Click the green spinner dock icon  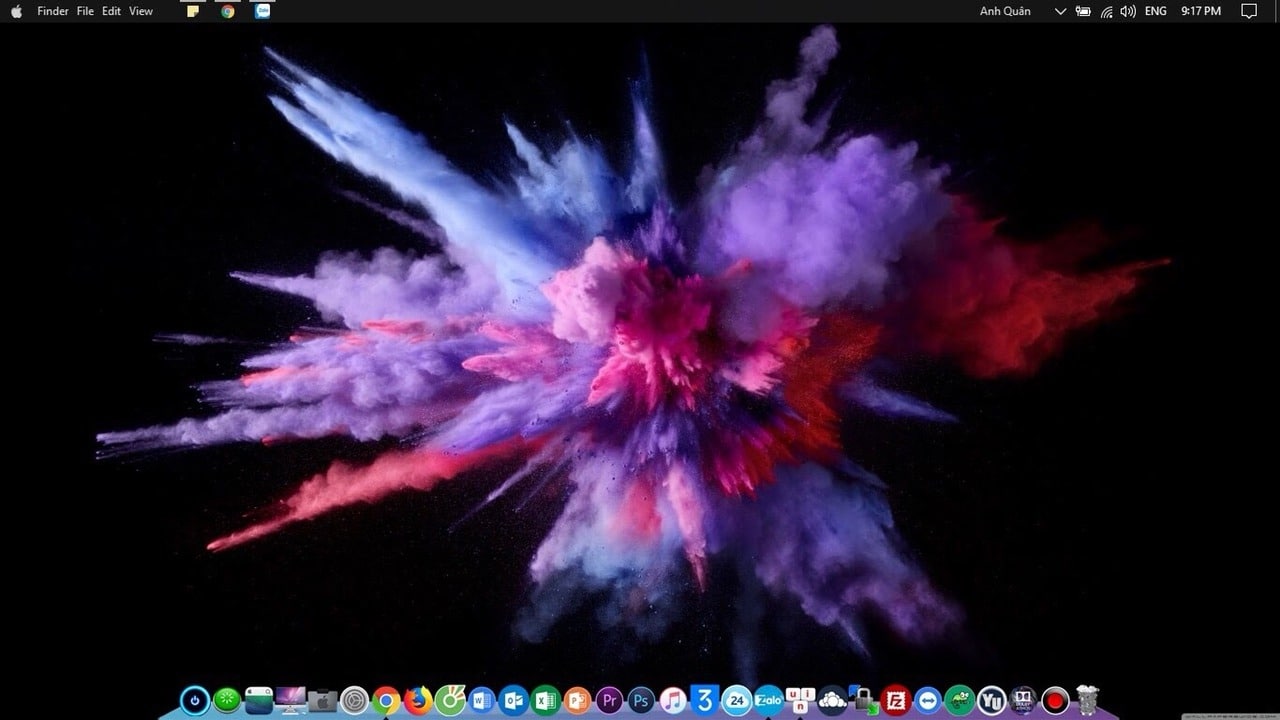click(x=227, y=701)
